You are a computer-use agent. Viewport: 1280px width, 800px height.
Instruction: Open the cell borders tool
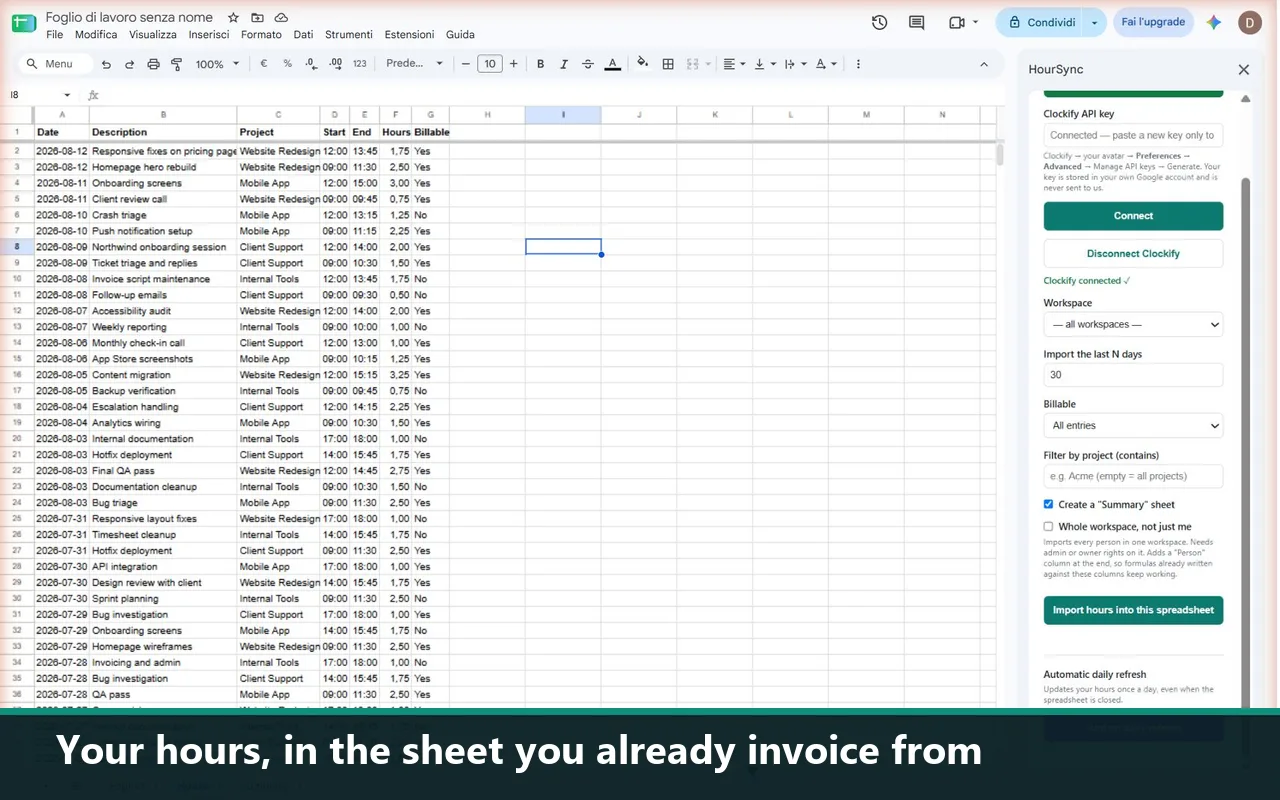pyautogui.click(x=668, y=64)
